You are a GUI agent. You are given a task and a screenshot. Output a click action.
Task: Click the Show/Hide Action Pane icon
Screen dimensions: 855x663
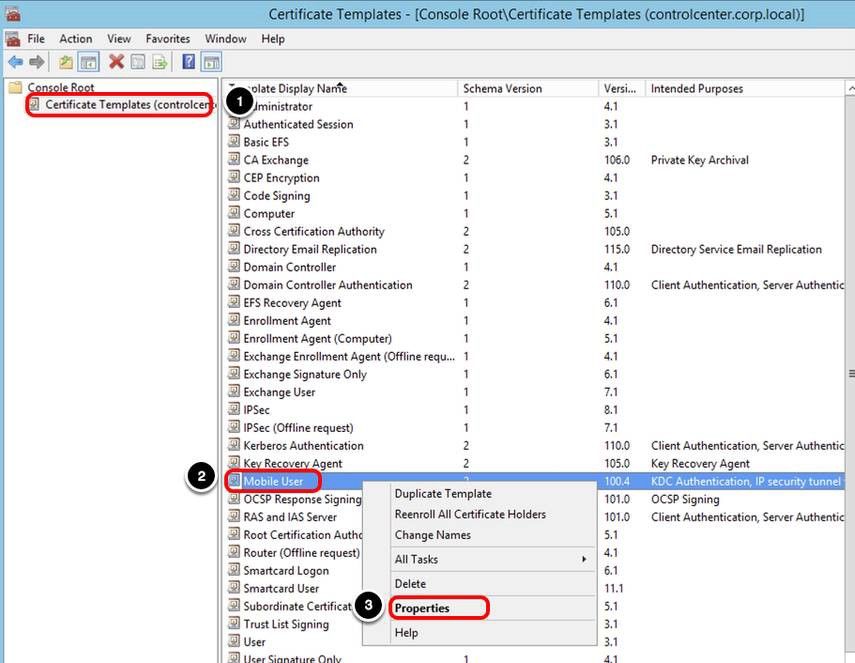212,61
